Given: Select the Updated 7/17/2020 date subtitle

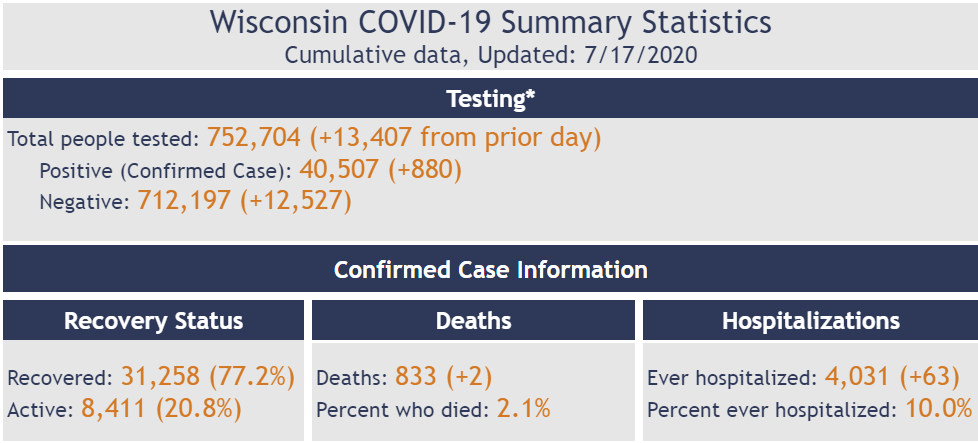Looking at the screenshot, I should [490, 55].
